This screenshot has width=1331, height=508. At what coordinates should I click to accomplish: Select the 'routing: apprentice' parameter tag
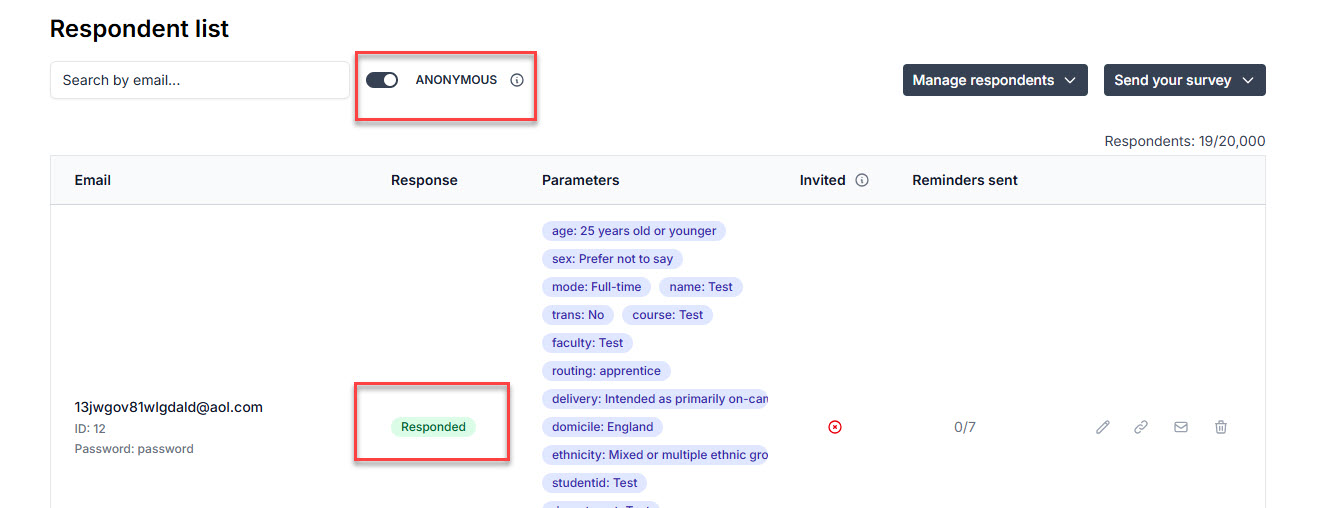pyautogui.click(x=606, y=371)
